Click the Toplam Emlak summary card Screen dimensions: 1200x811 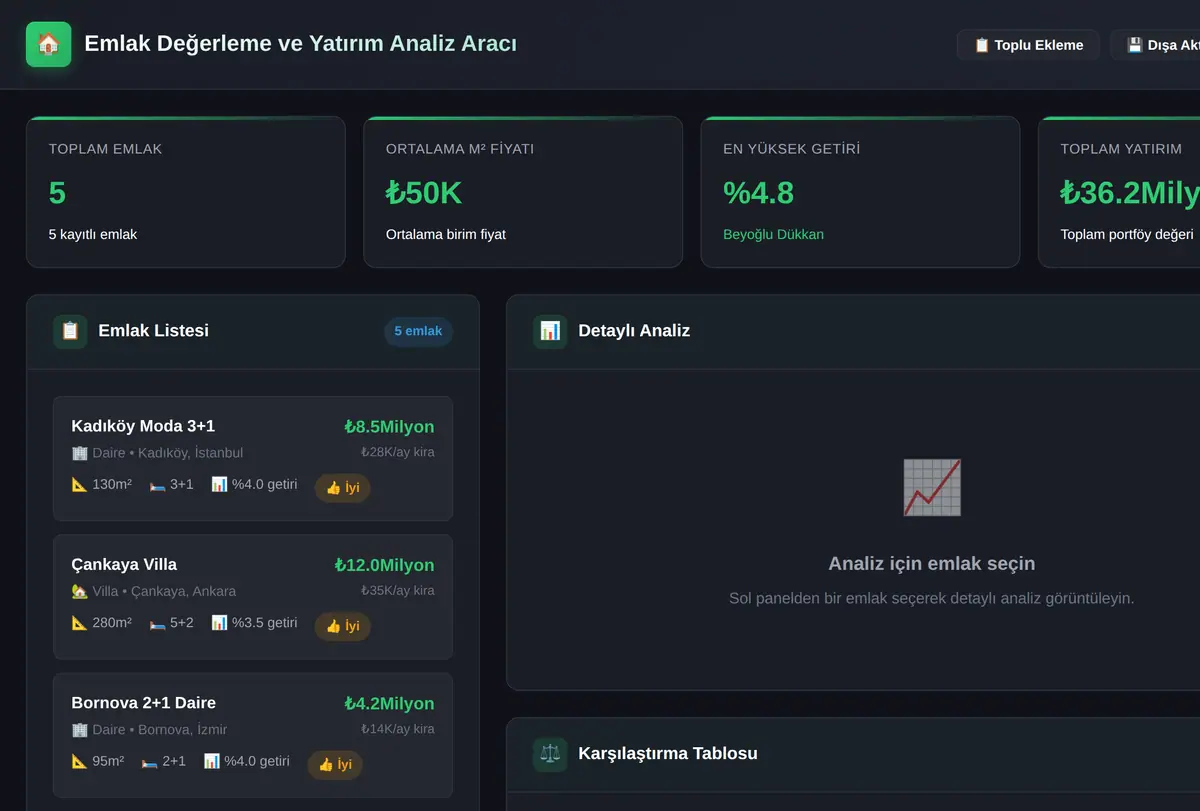pyautogui.click(x=186, y=192)
